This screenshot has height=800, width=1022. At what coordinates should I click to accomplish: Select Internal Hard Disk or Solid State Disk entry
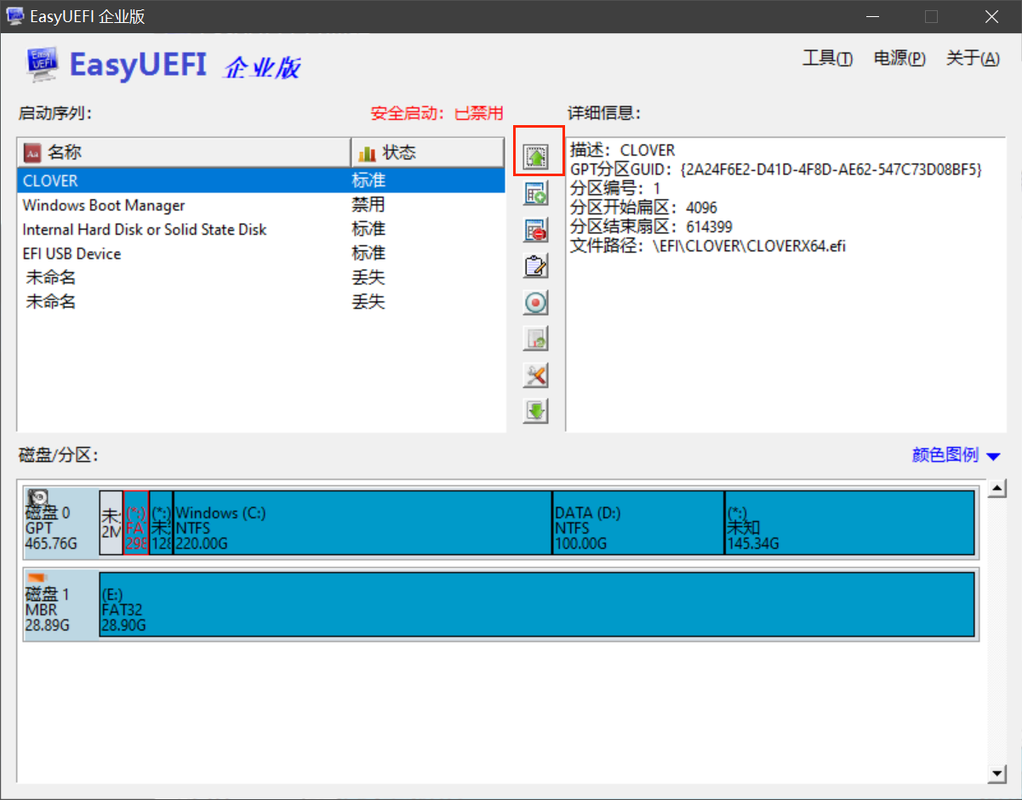click(x=261, y=229)
